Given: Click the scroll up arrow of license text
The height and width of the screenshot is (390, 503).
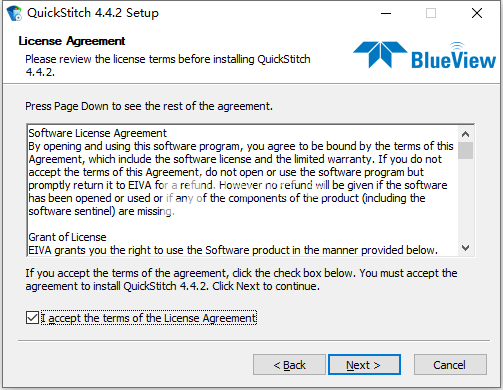Looking at the screenshot, I should tap(465, 134).
